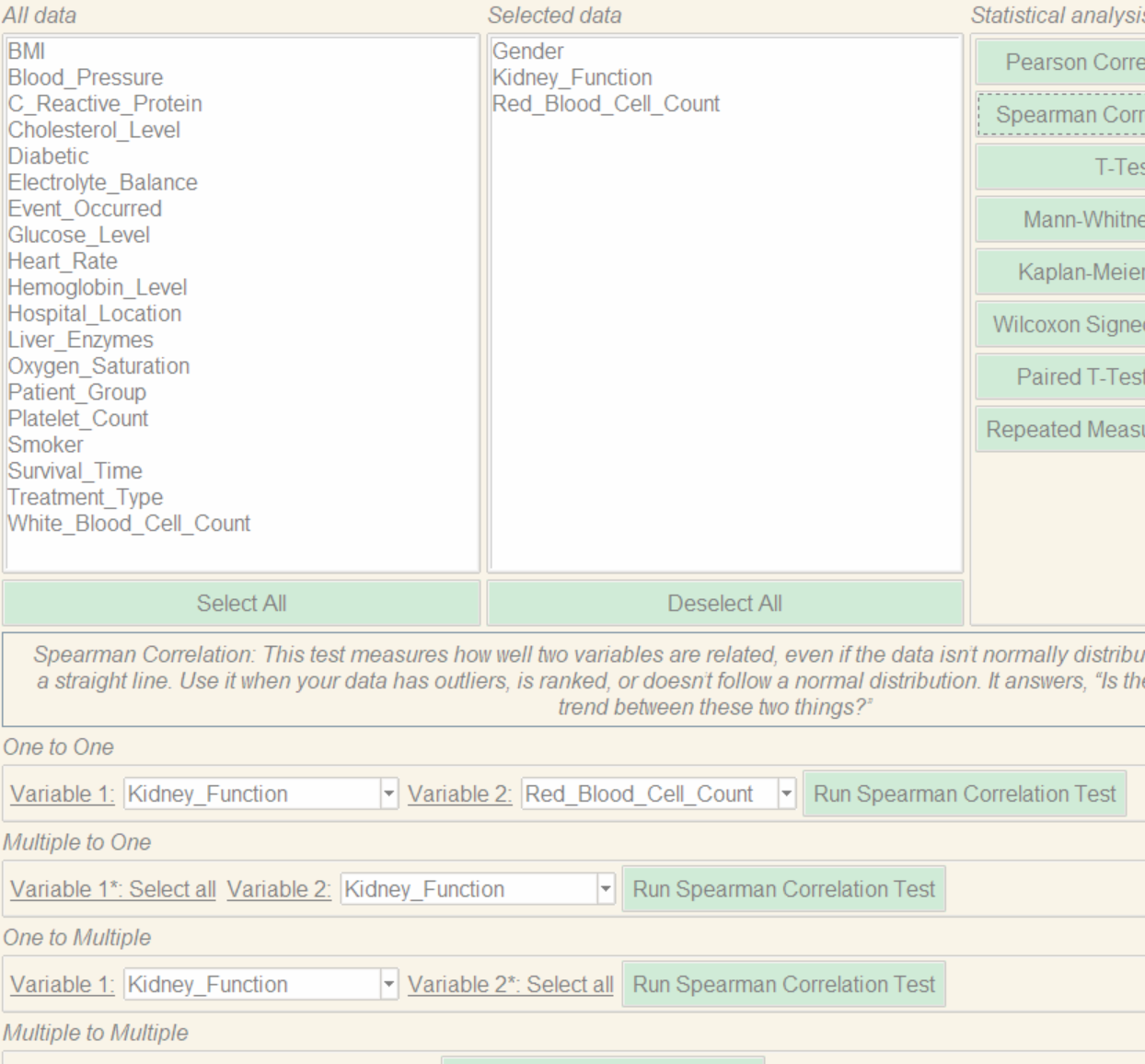Open Variable 1 dropdown under One to Multiple
This screenshot has height=1064, width=1145.
coord(388,985)
